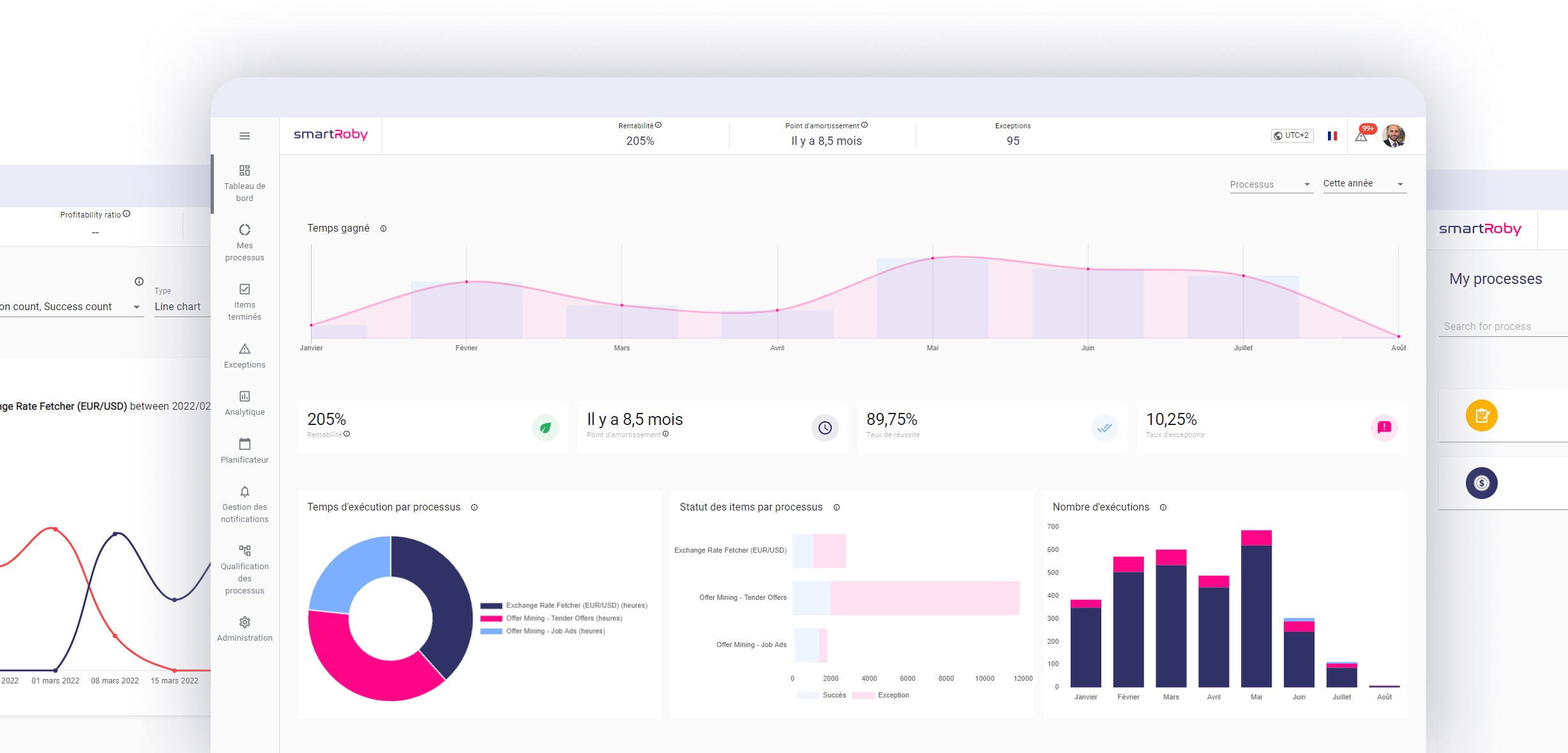Click the Administration gear icon
The height and width of the screenshot is (753, 1568).
(x=245, y=622)
